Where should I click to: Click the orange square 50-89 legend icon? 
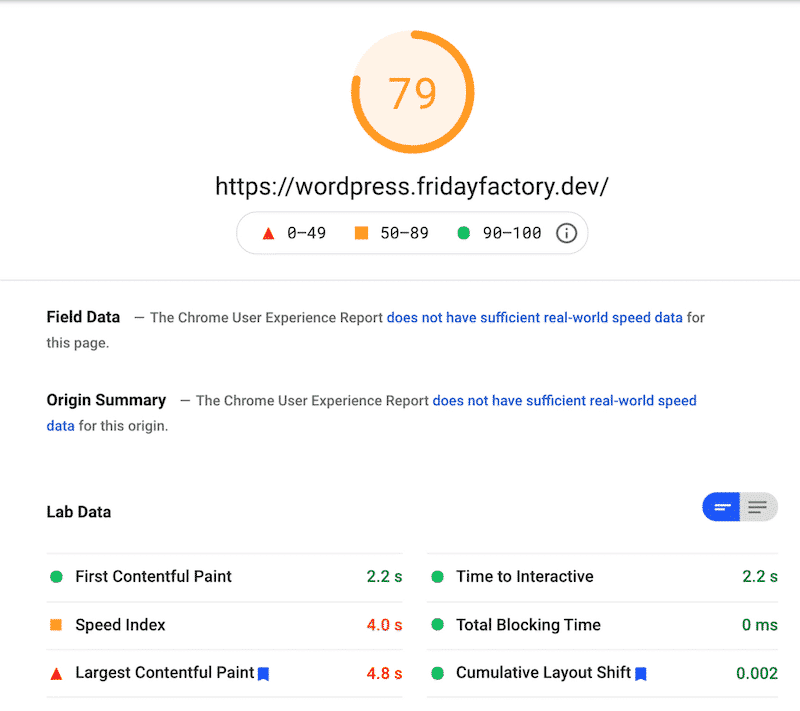360,232
